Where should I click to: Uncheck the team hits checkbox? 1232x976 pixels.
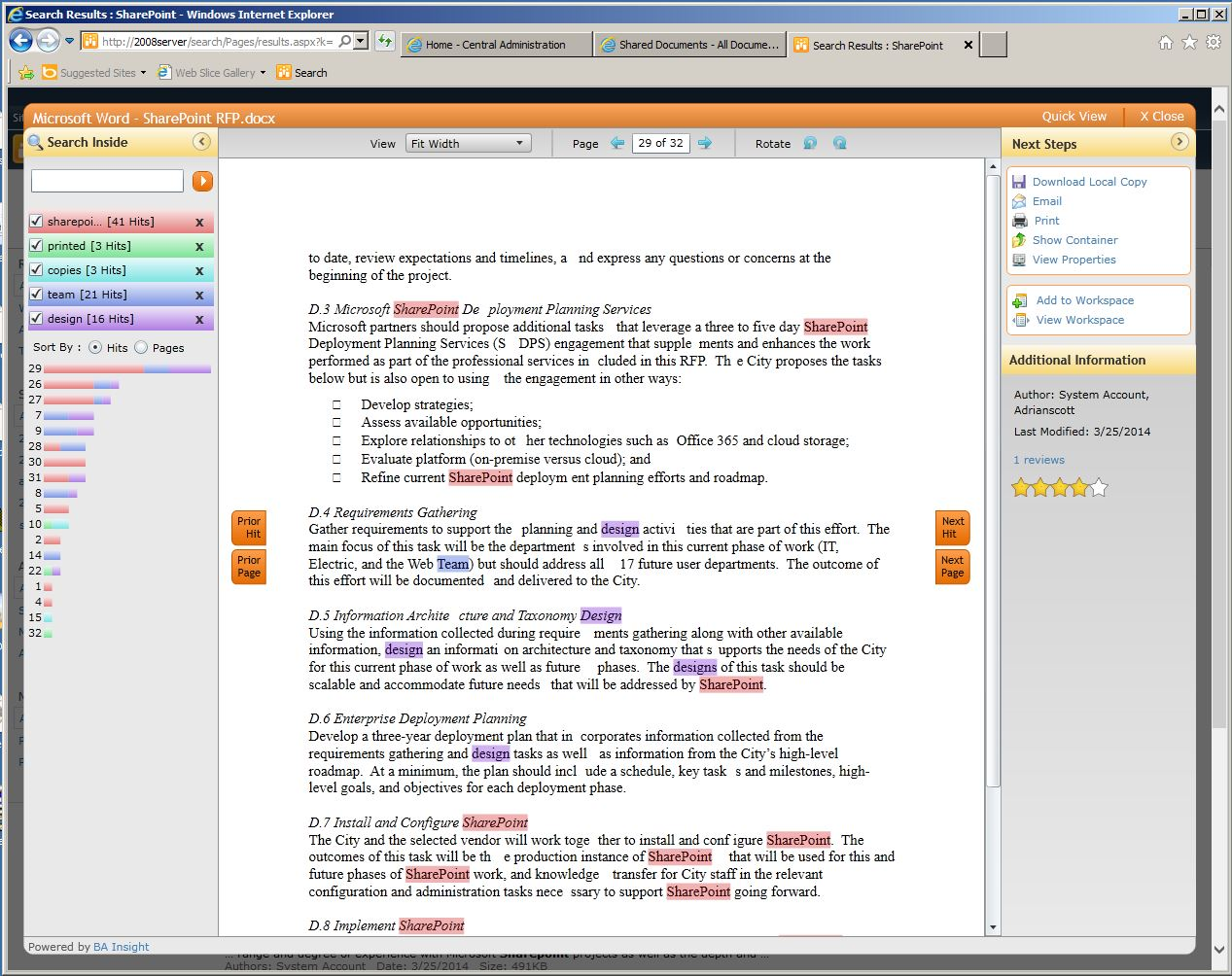coord(36,295)
